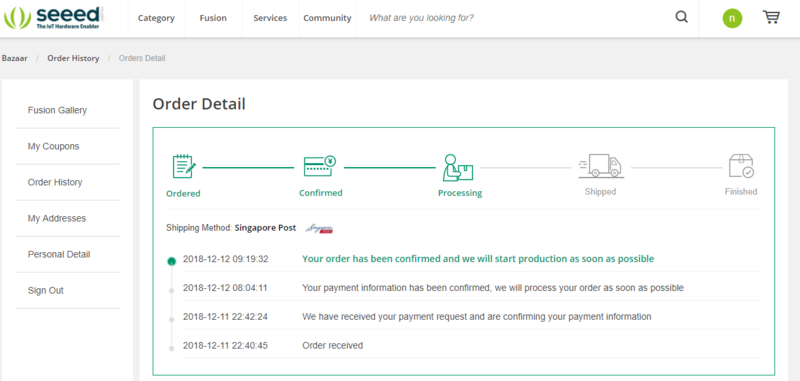800x381 pixels.
Task: Click the 'Processing' step label
Action: pyautogui.click(x=460, y=193)
